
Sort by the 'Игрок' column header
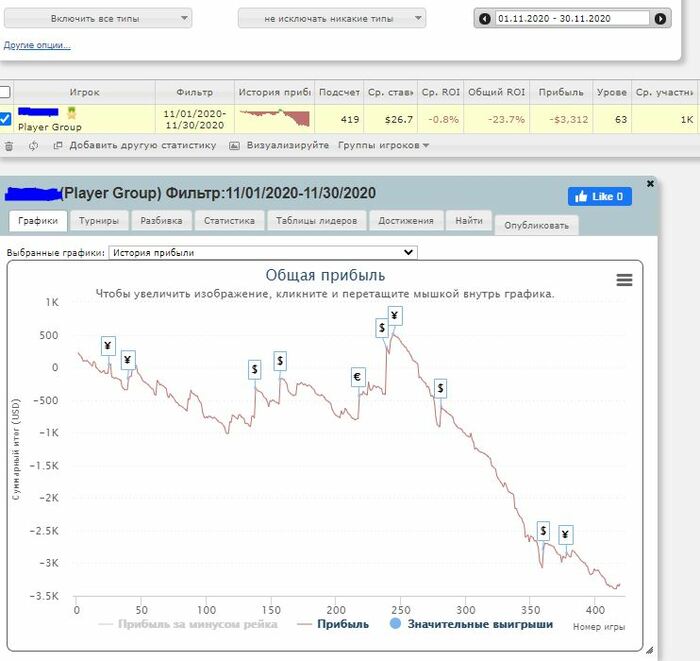pos(84,92)
